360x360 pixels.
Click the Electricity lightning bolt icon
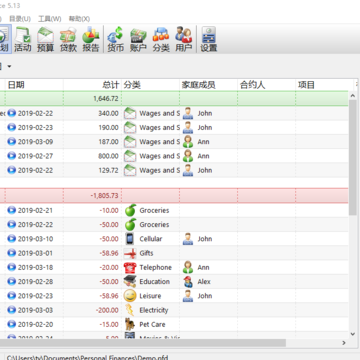tap(130, 310)
